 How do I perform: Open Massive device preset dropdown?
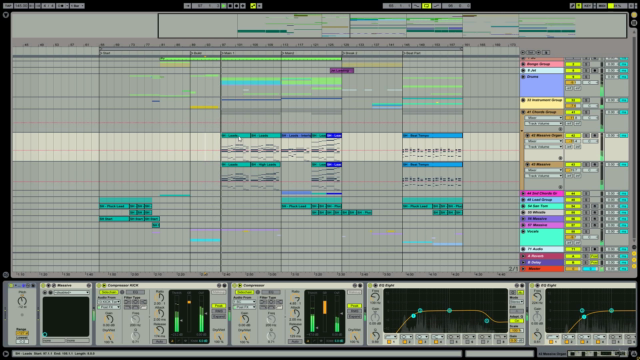pos(71,293)
